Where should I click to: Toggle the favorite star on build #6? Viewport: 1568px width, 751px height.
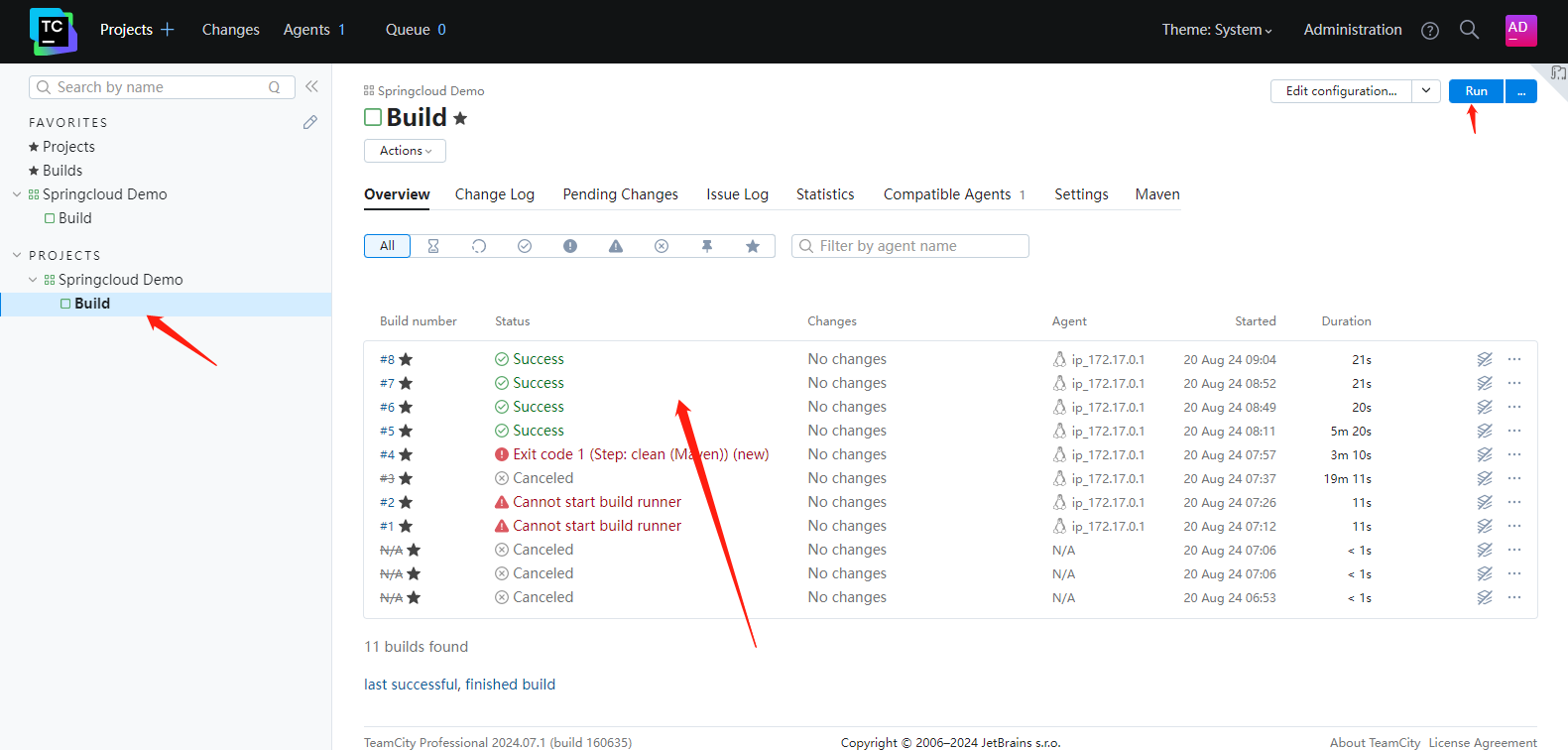(406, 407)
